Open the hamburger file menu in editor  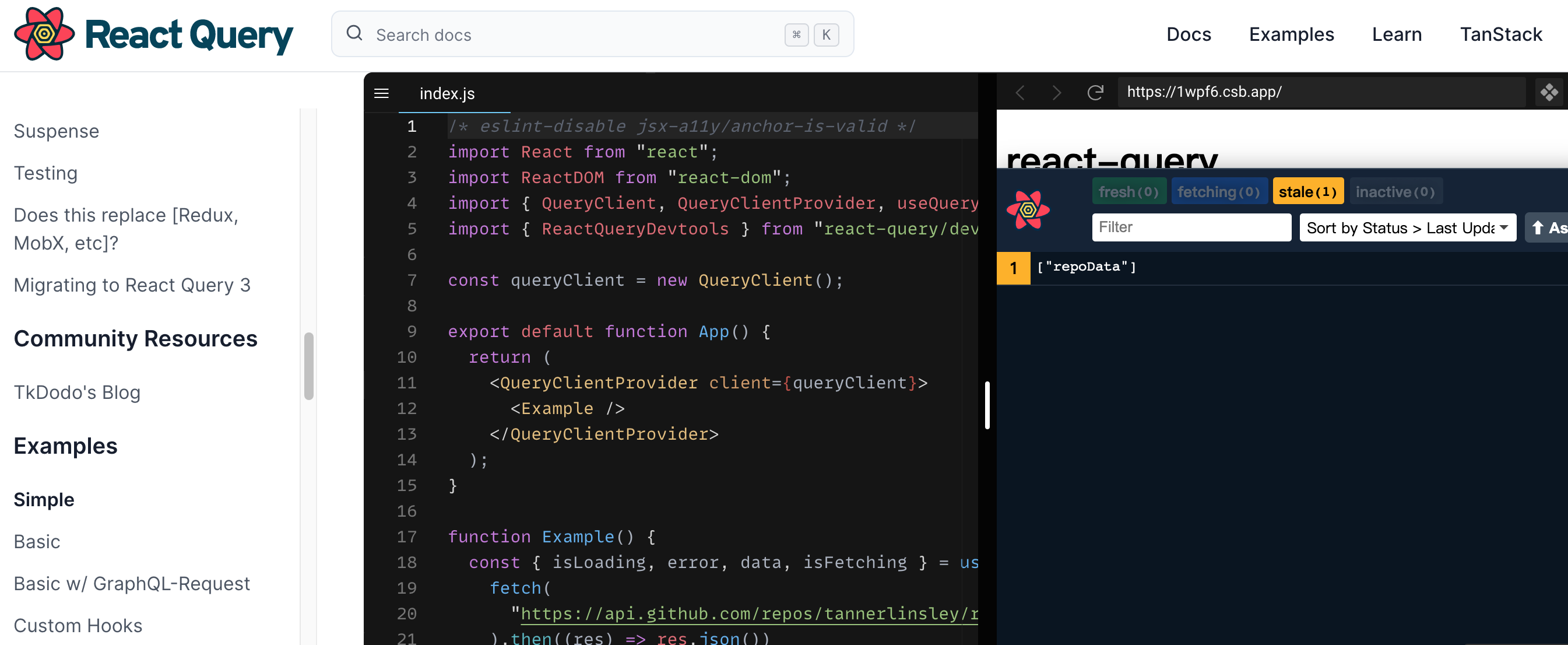[x=382, y=93]
